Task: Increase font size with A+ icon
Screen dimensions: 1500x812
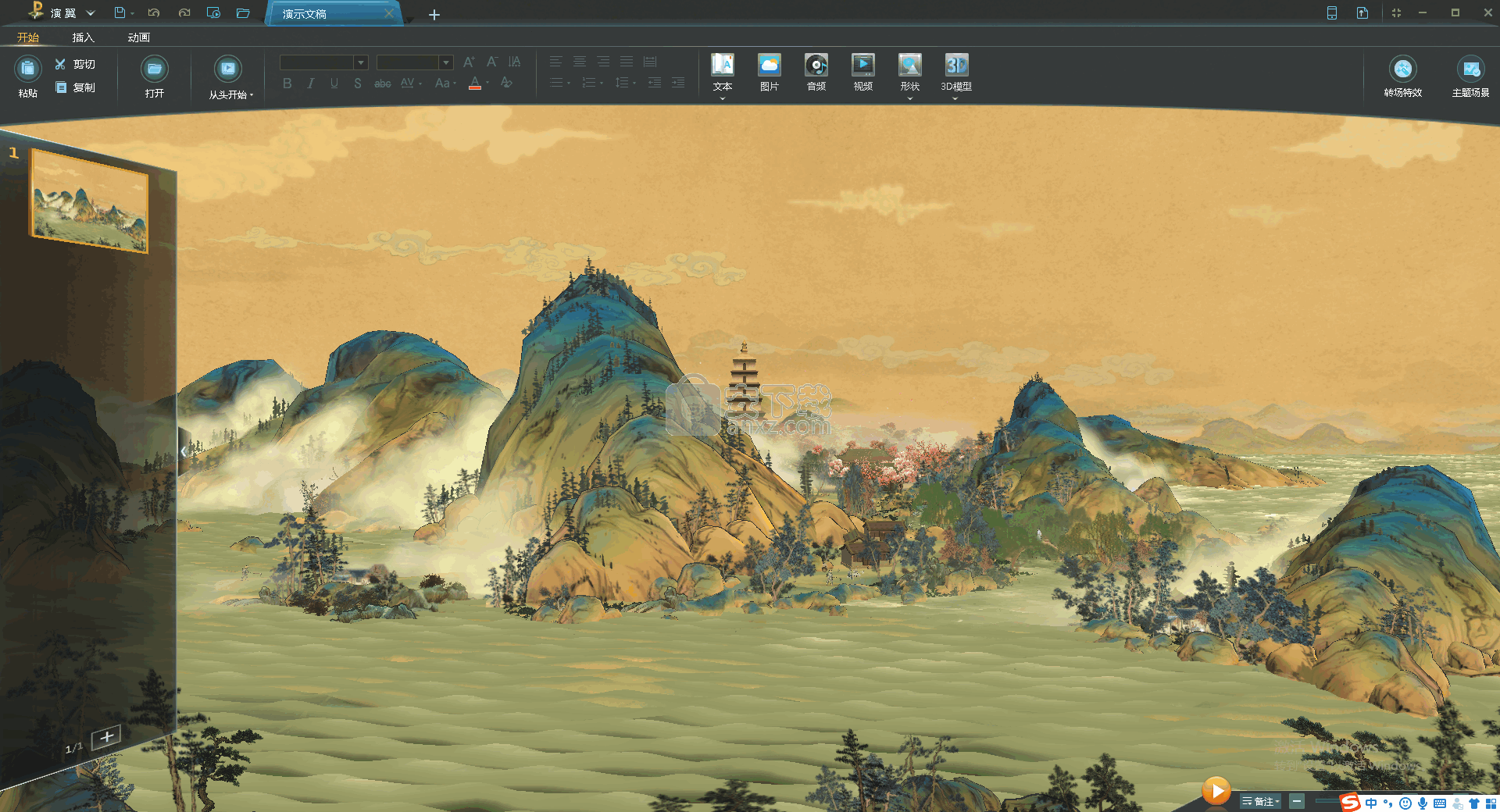Action: pos(469,62)
